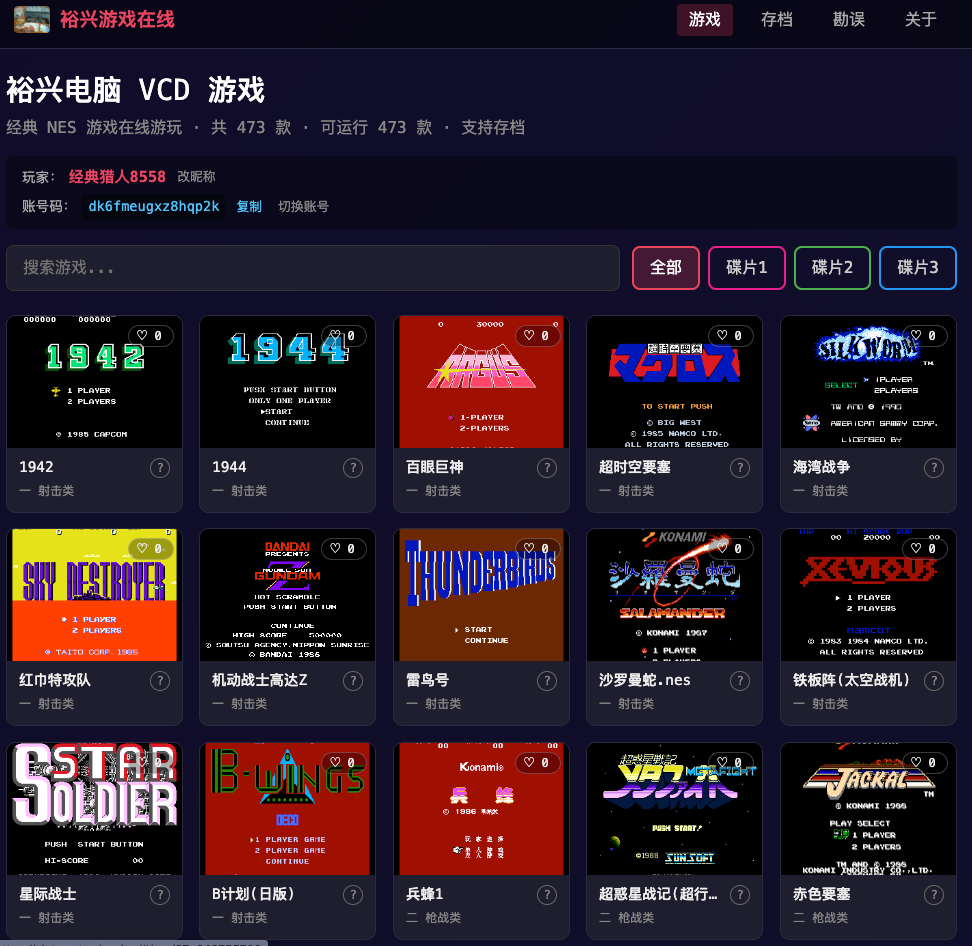Open help icon for 百眼巨神 card
The width and height of the screenshot is (972, 946).
tap(547, 468)
